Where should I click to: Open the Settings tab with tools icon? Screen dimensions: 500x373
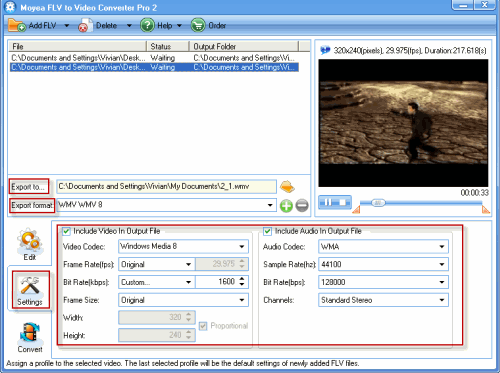(30, 290)
